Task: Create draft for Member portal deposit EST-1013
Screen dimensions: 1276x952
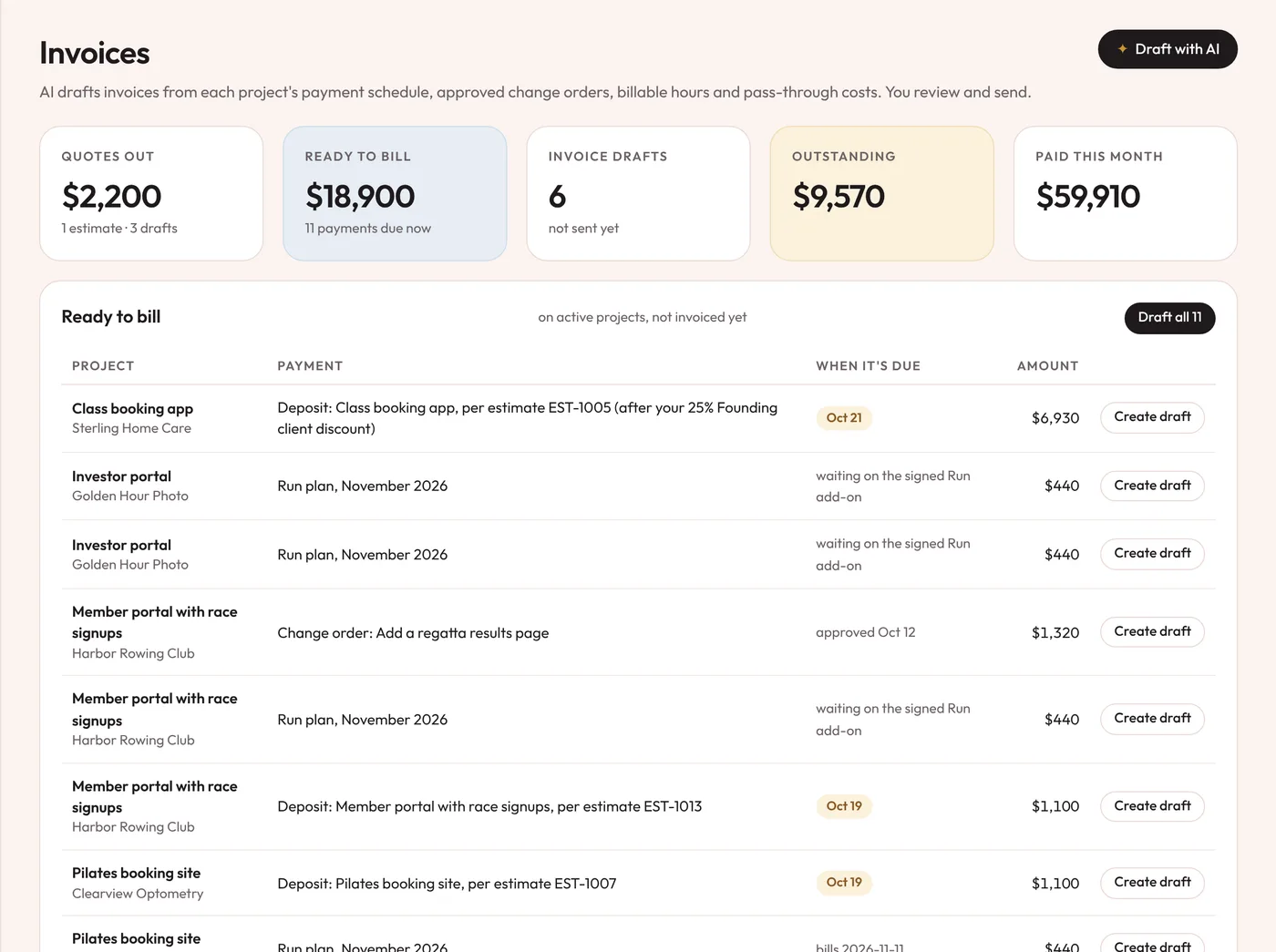Action: tap(1152, 806)
